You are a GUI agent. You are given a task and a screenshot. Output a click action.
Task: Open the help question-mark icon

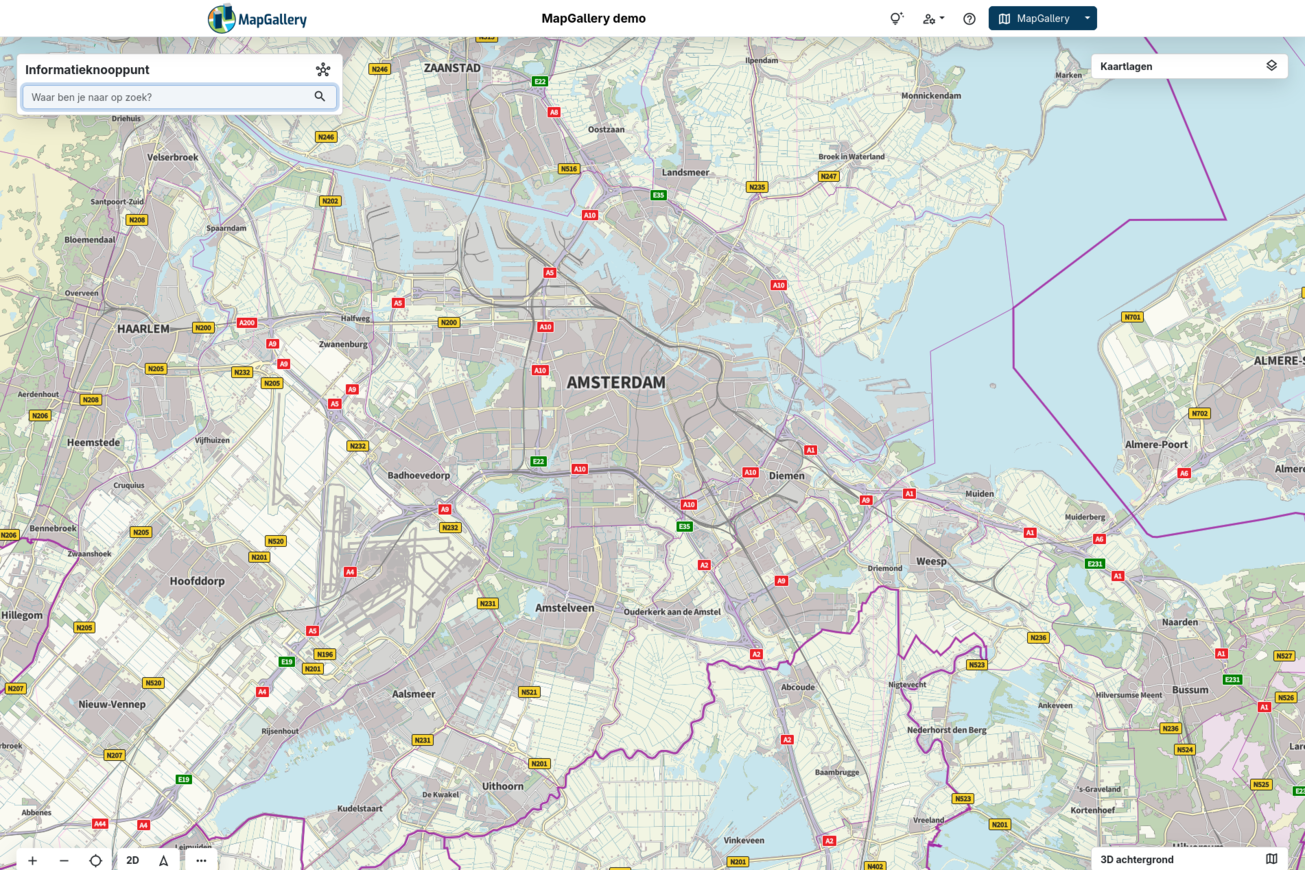tap(969, 18)
